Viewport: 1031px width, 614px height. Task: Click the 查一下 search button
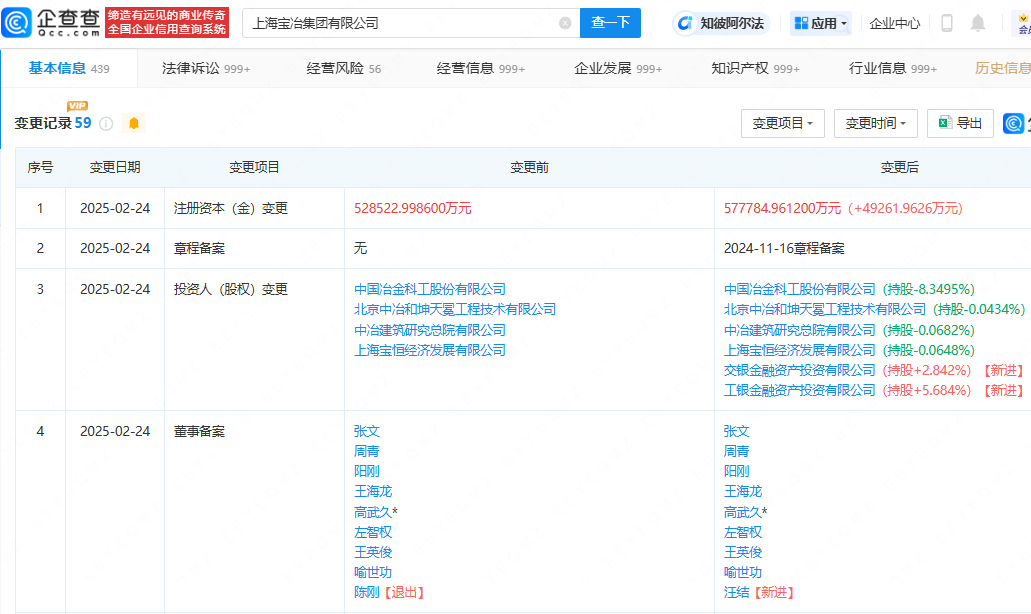pos(610,23)
